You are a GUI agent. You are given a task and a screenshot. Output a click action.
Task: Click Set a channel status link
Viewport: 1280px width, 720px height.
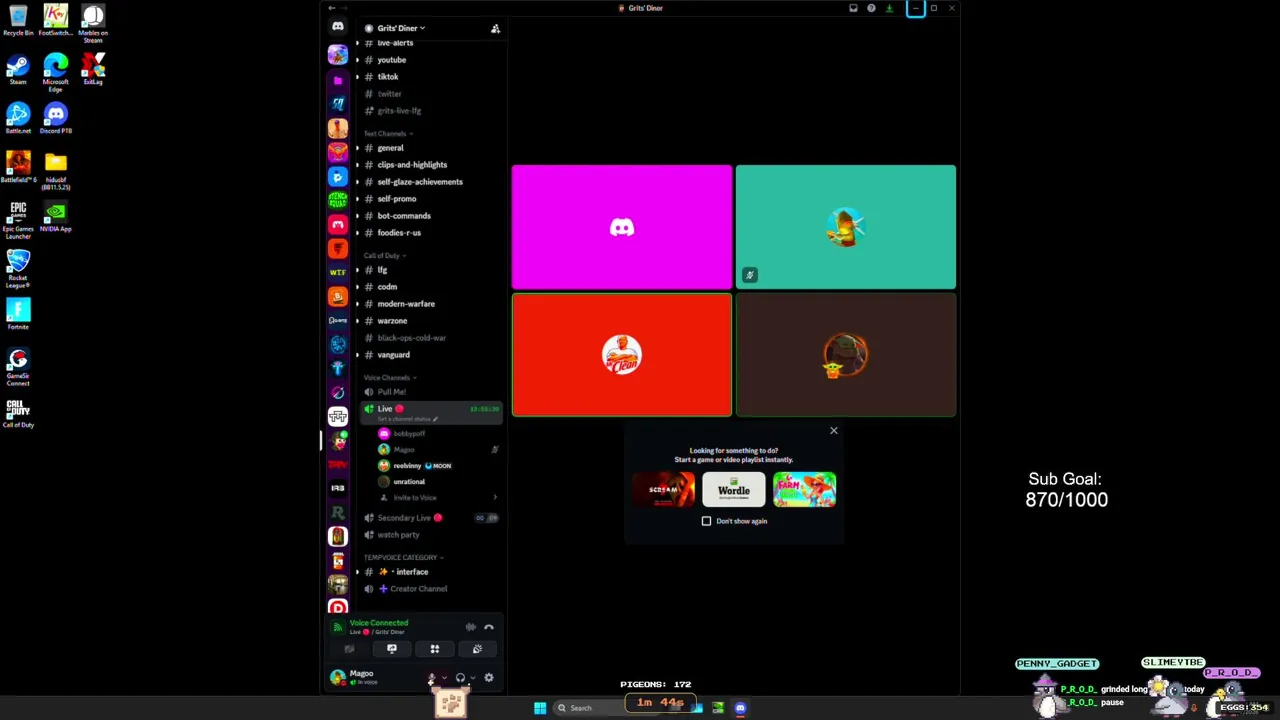point(406,419)
